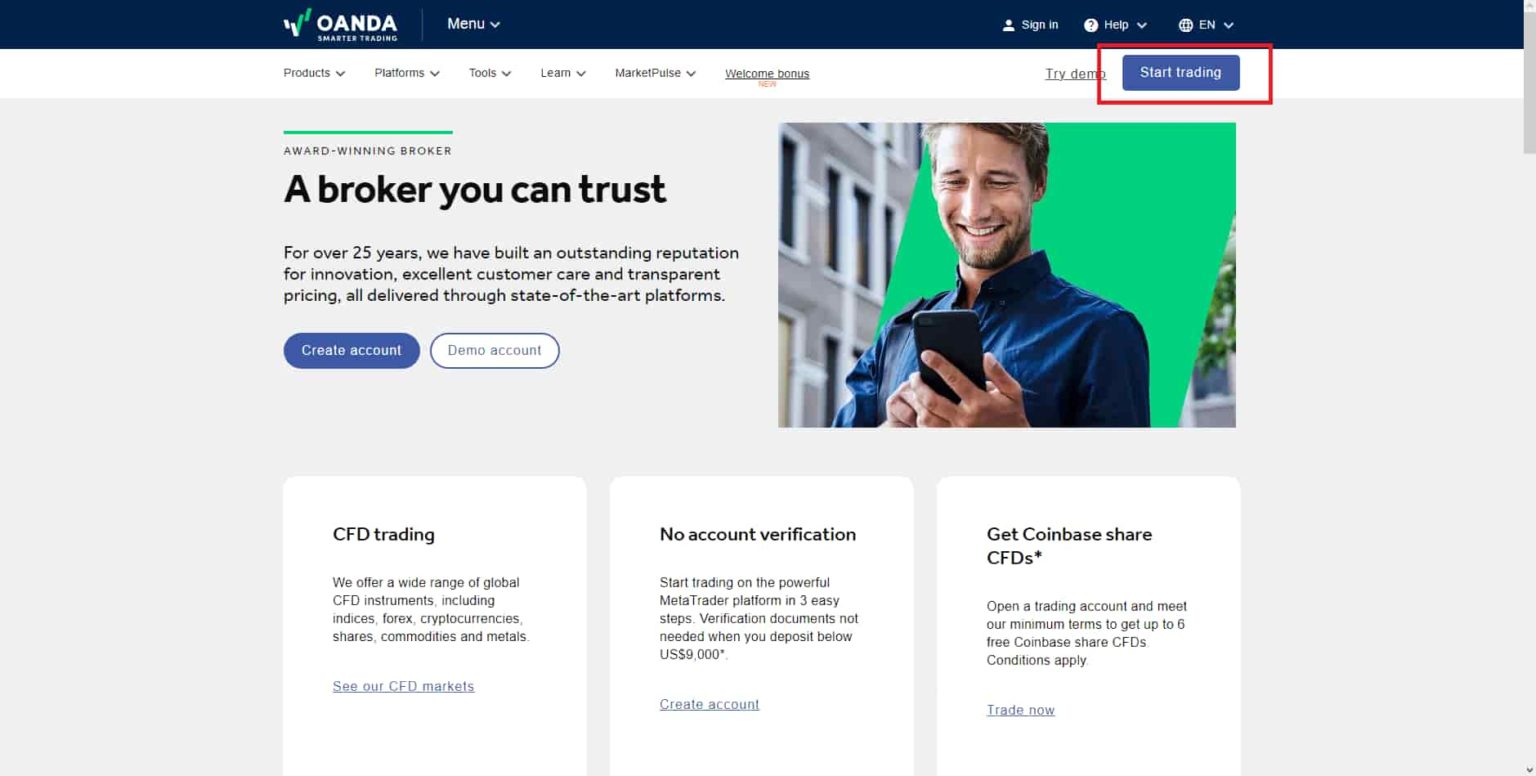This screenshot has width=1536, height=776.
Task: Click the Sign in person icon
Action: pyautogui.click(x=1009, y=24)
